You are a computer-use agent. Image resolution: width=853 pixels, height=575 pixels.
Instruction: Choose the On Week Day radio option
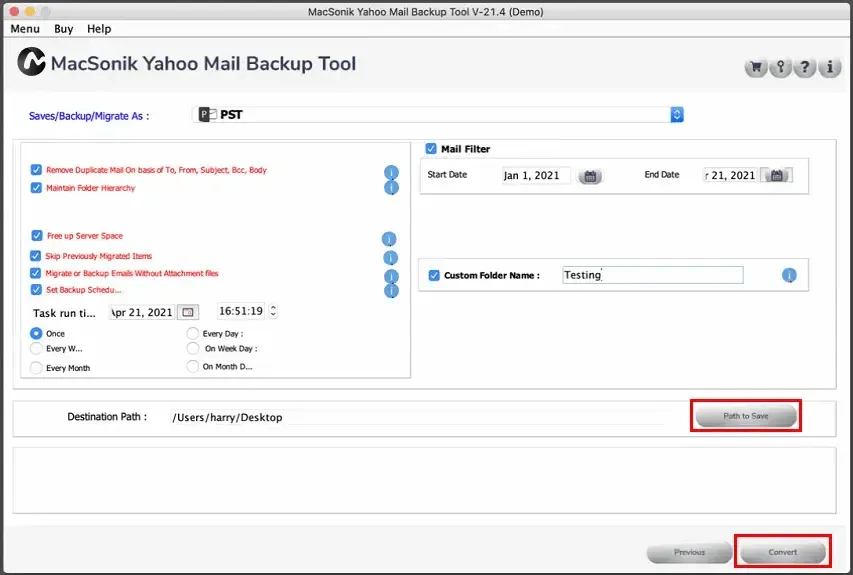pyautogui.click(x=193, y=348)
